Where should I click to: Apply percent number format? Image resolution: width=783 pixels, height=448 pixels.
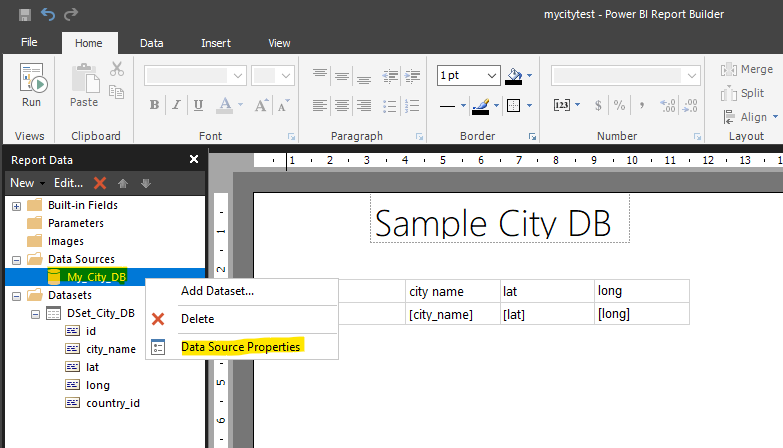point(620,105)
